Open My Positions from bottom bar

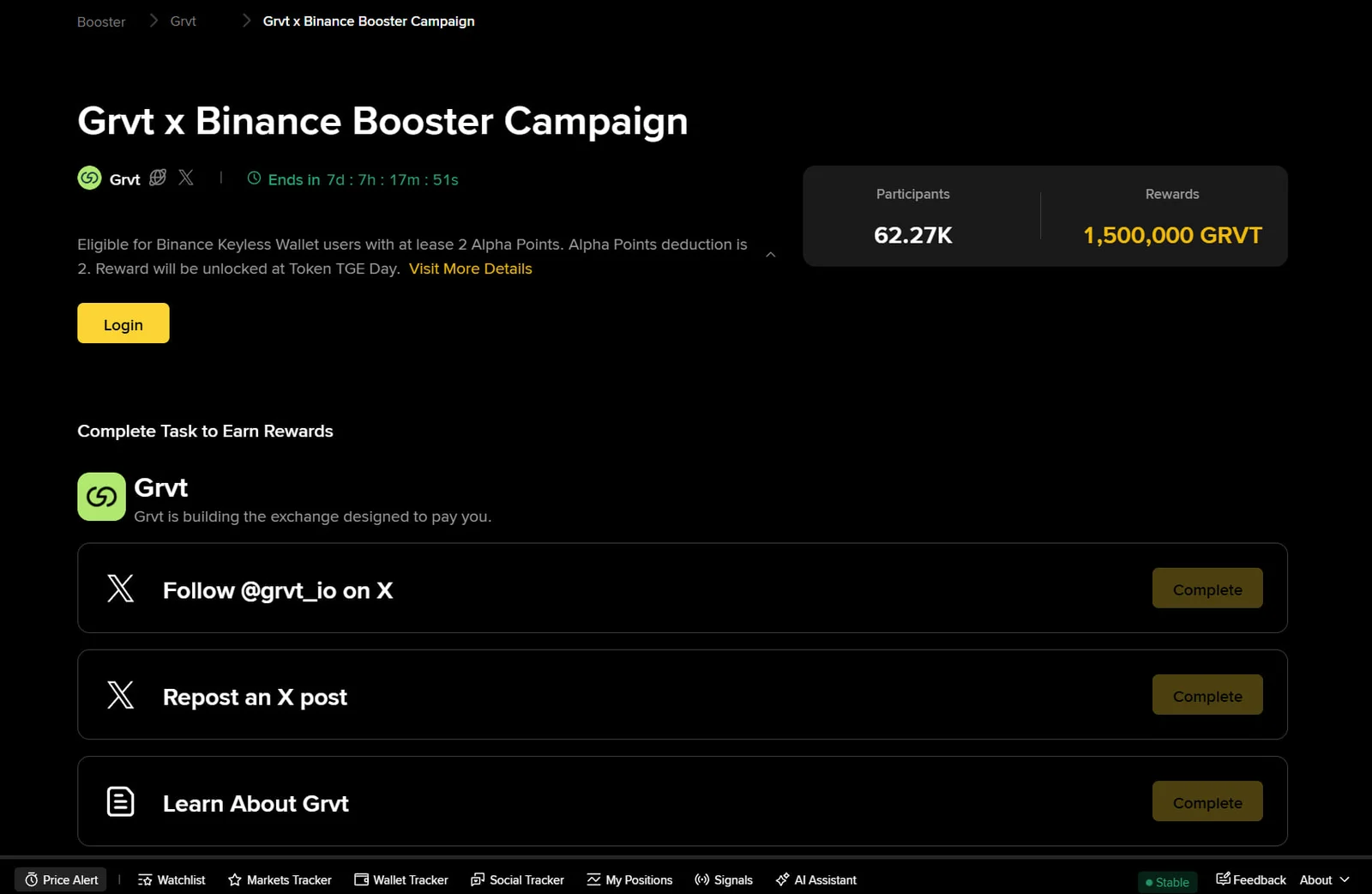tap(629, 879)
